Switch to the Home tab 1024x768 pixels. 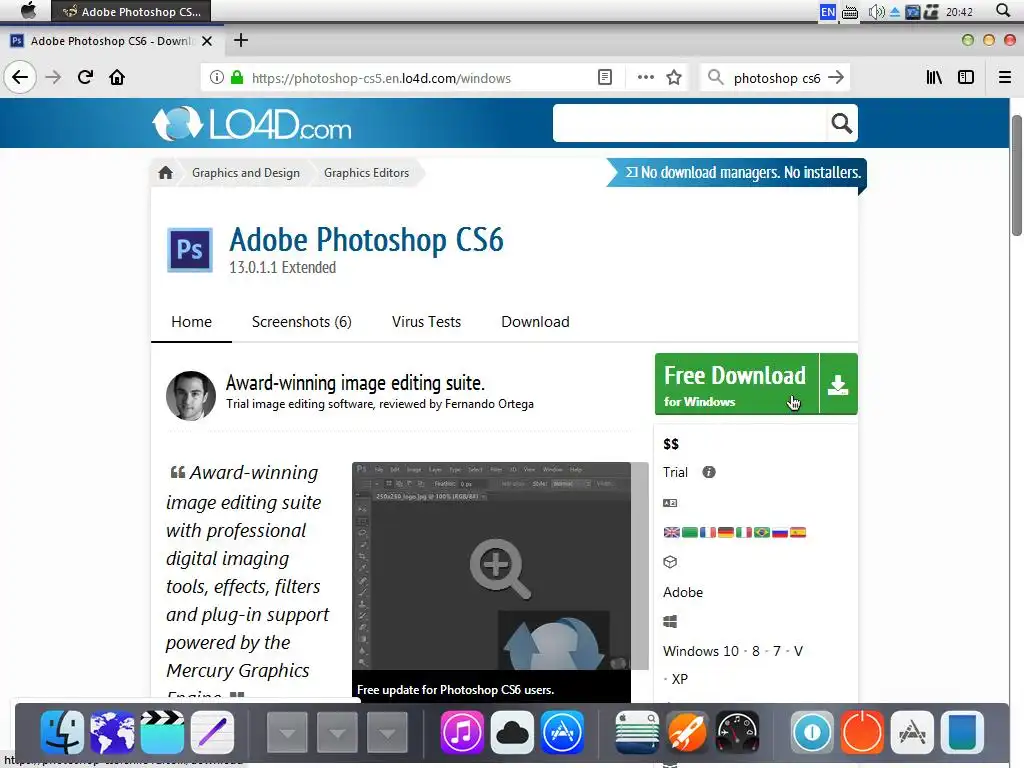tap(191, 322)
